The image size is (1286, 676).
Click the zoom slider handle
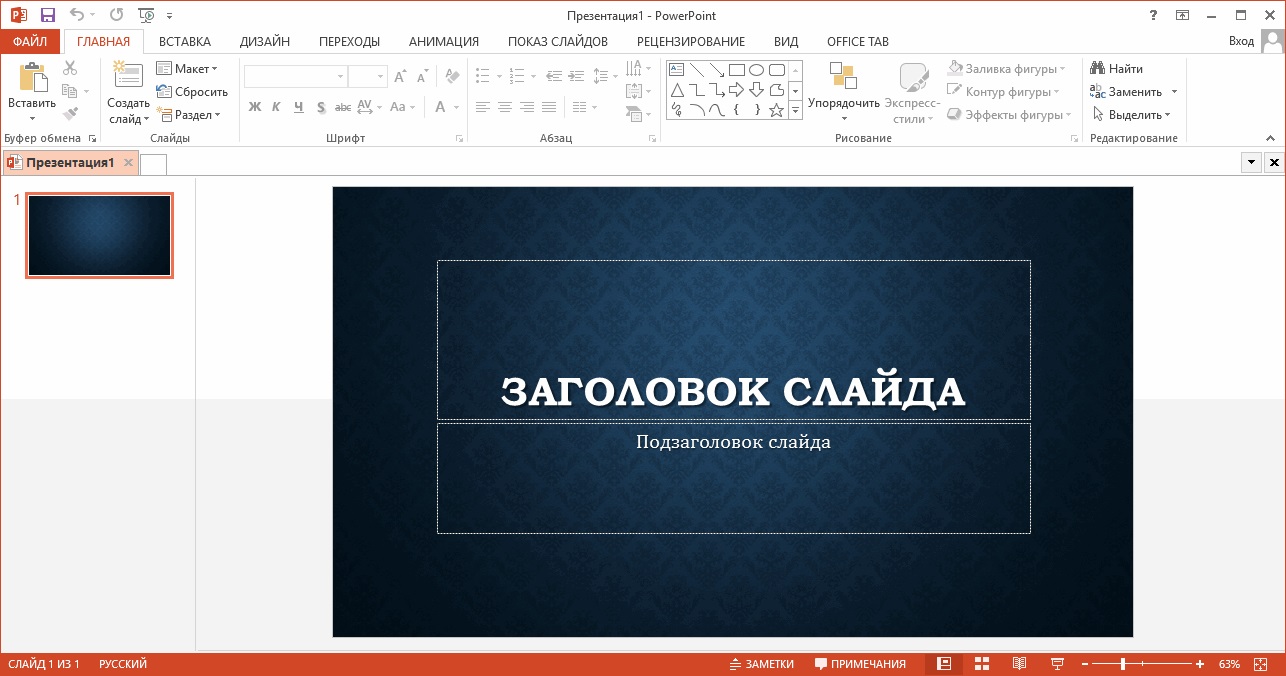(x=1124, y=664)
